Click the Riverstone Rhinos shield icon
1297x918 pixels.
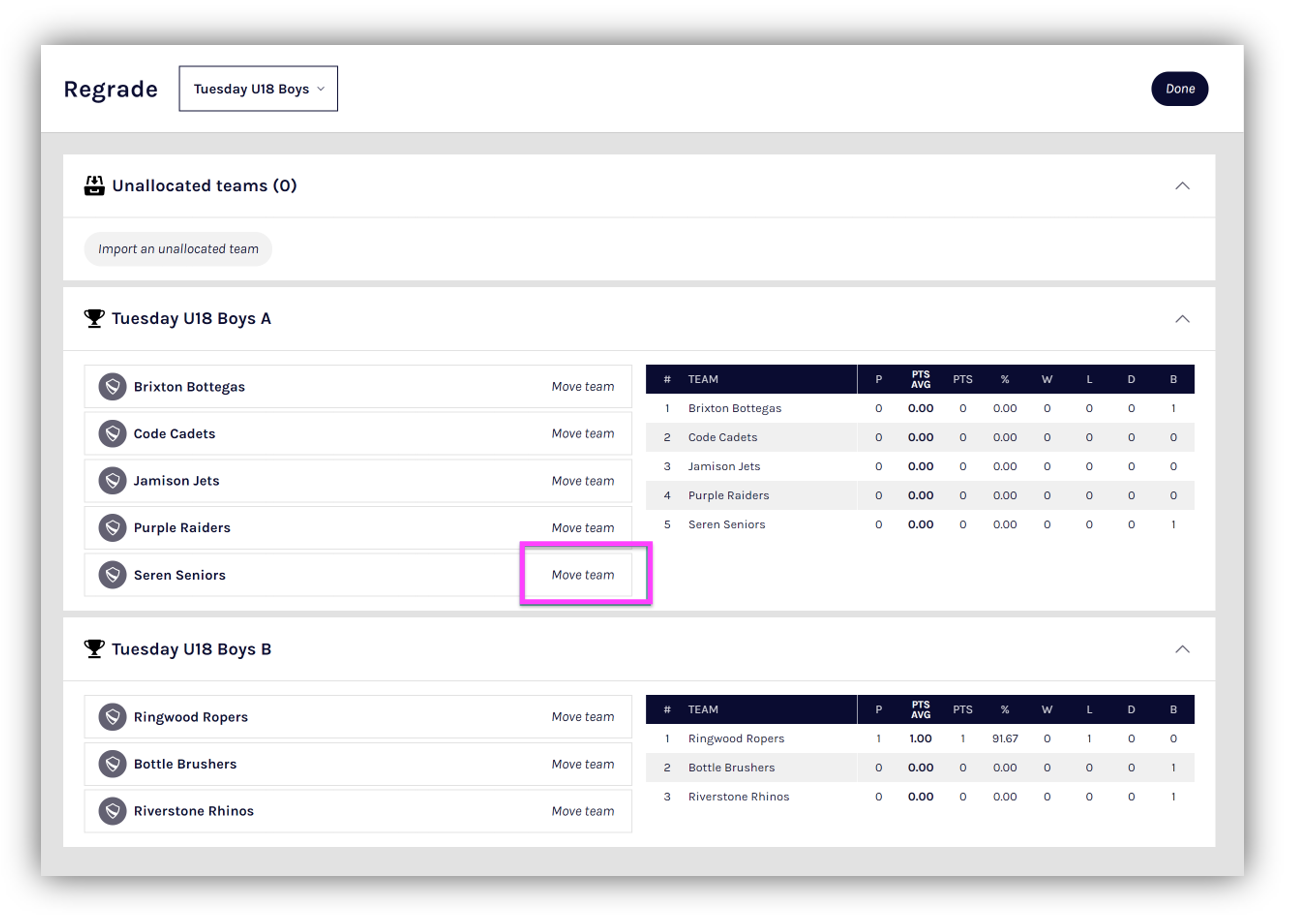tap(112, 811)
